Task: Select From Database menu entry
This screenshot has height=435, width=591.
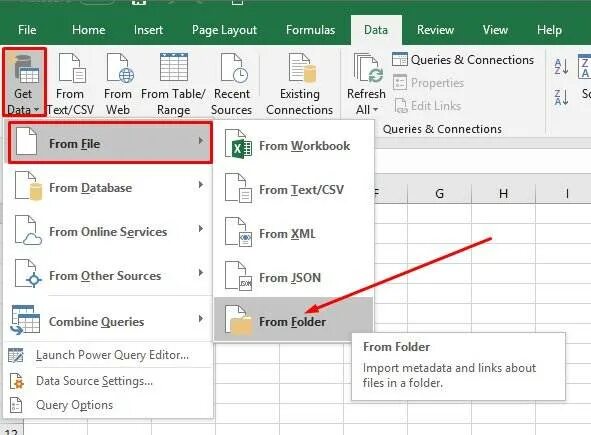Action: tap(108, 187)
